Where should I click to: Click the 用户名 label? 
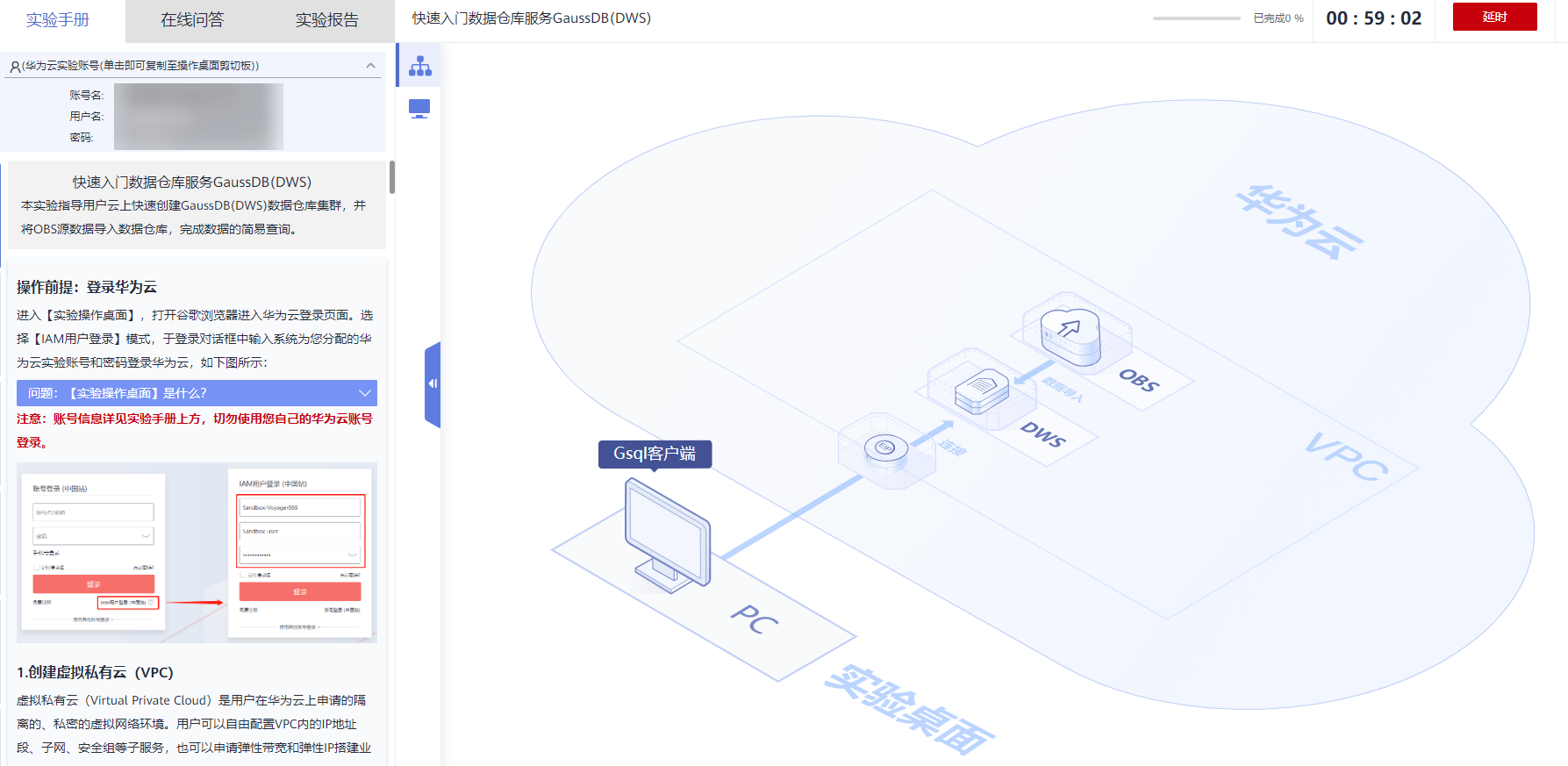click(87, 117)
